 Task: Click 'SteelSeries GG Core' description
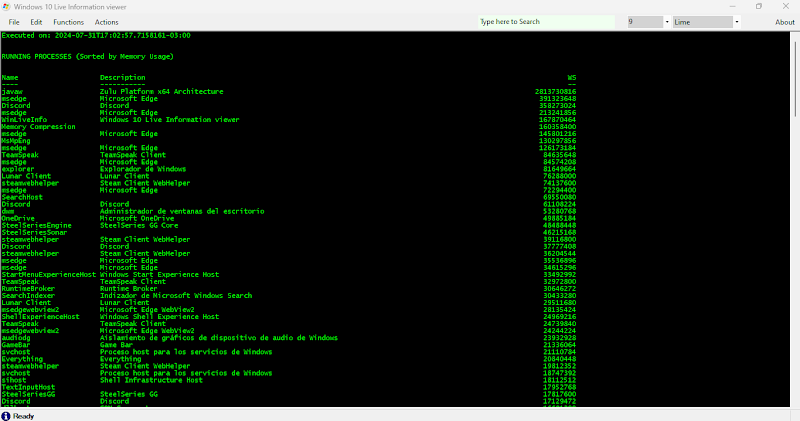(139, 226)
